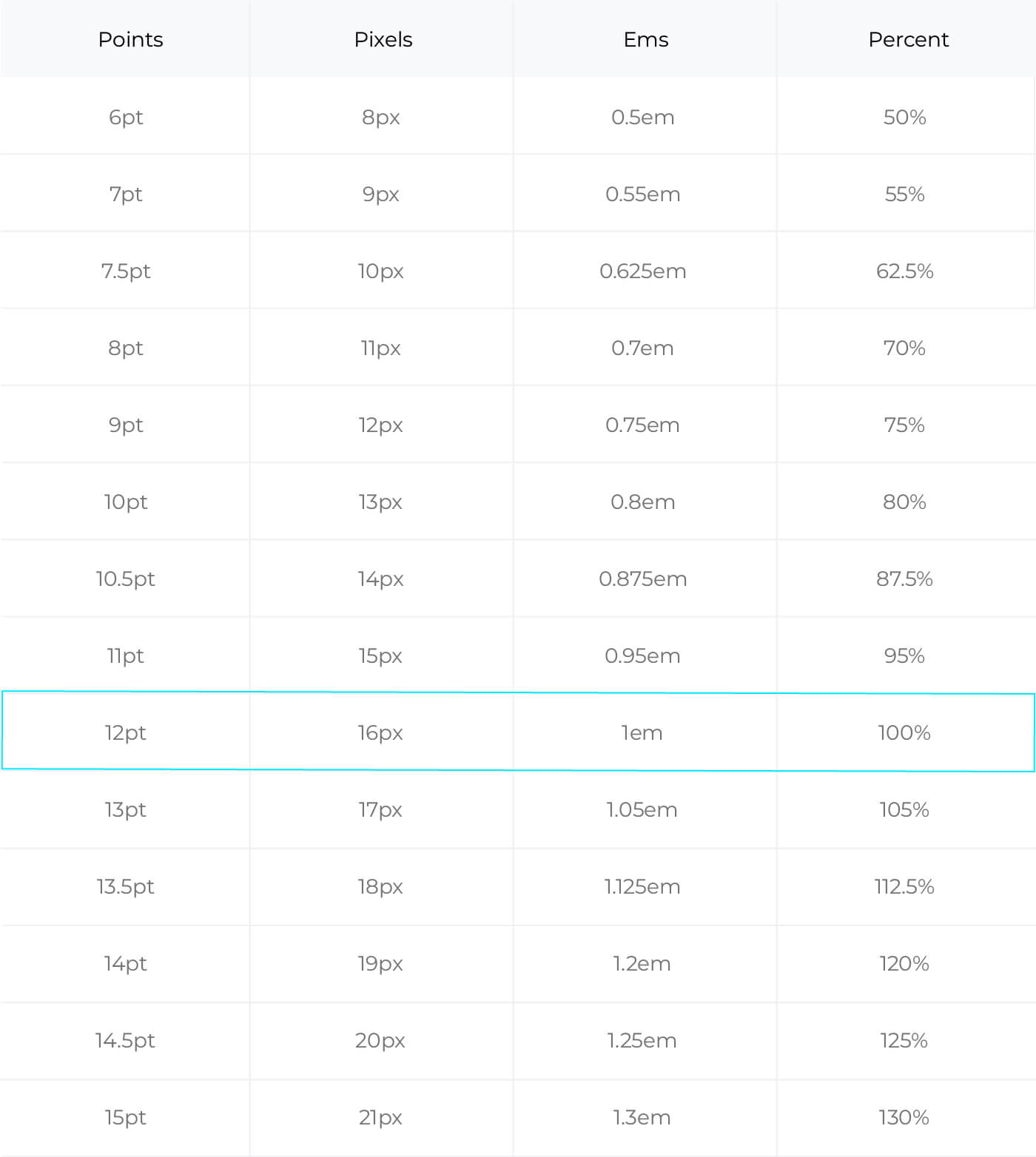Click the 130% cell

(x=904, y=1117)
